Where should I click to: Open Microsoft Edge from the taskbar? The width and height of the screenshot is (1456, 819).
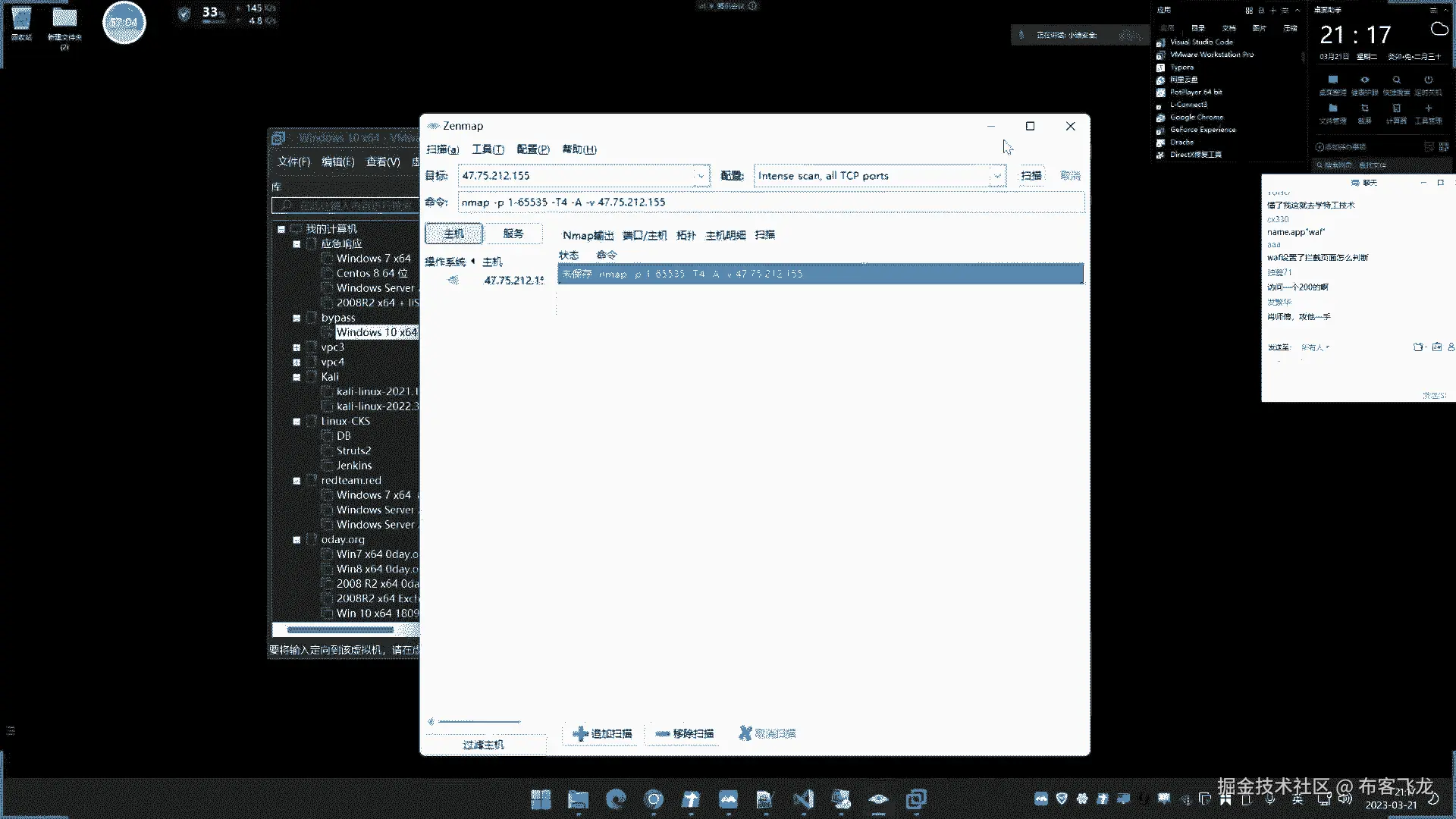coord(616,799)
